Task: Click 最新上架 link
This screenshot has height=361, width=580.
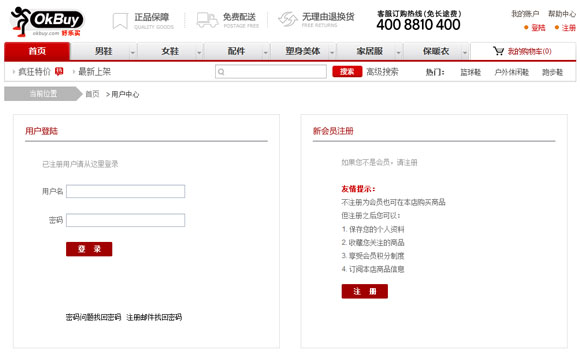Action: pos(94,71)
